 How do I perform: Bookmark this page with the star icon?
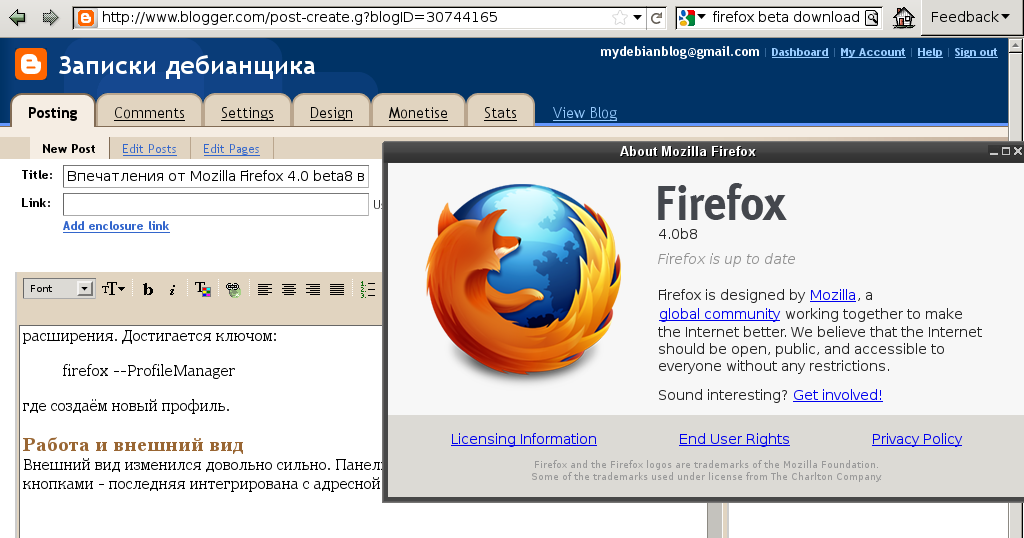[620, 18]
